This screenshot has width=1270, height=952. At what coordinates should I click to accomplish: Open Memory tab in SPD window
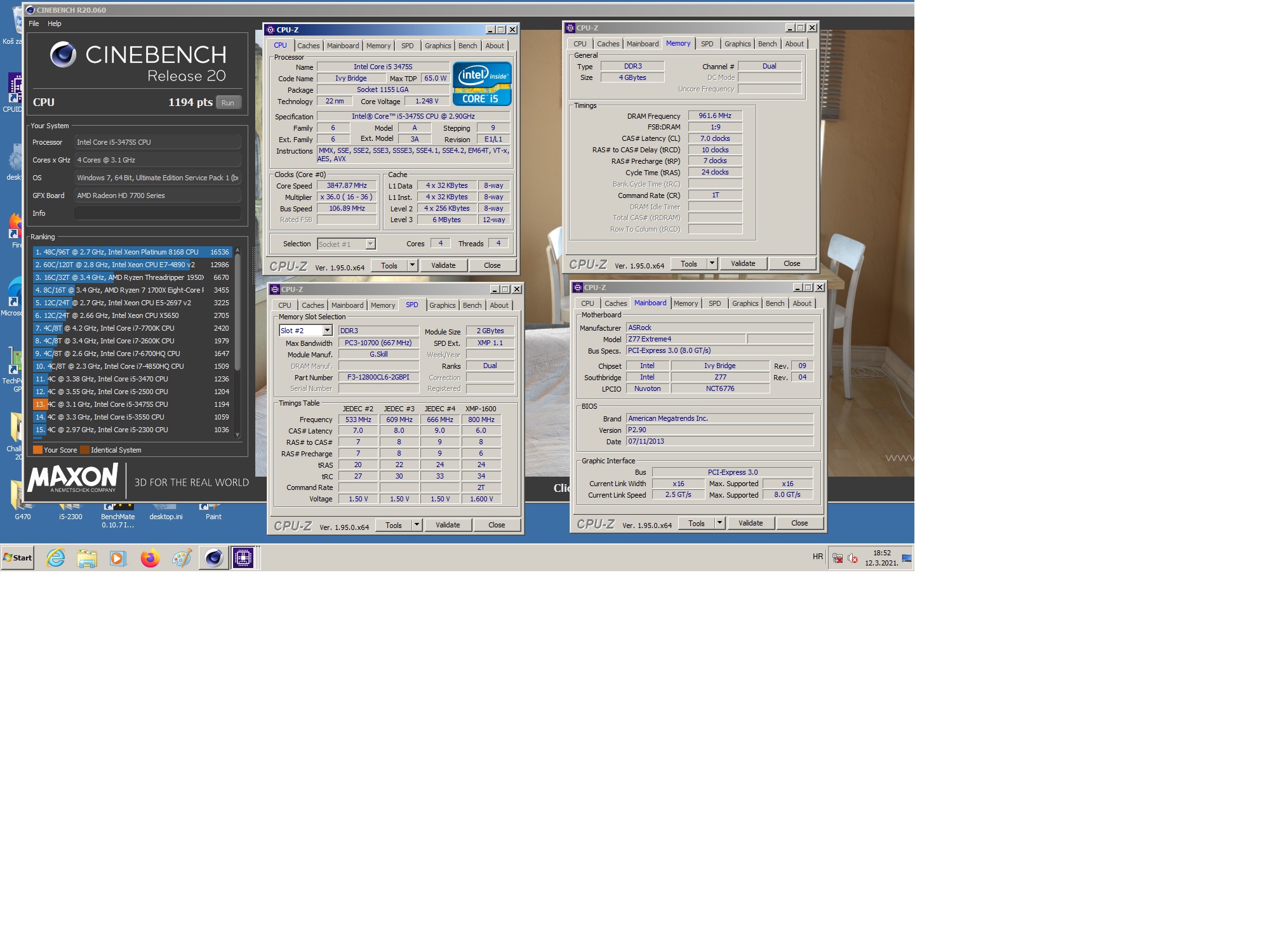pos(383,305)
